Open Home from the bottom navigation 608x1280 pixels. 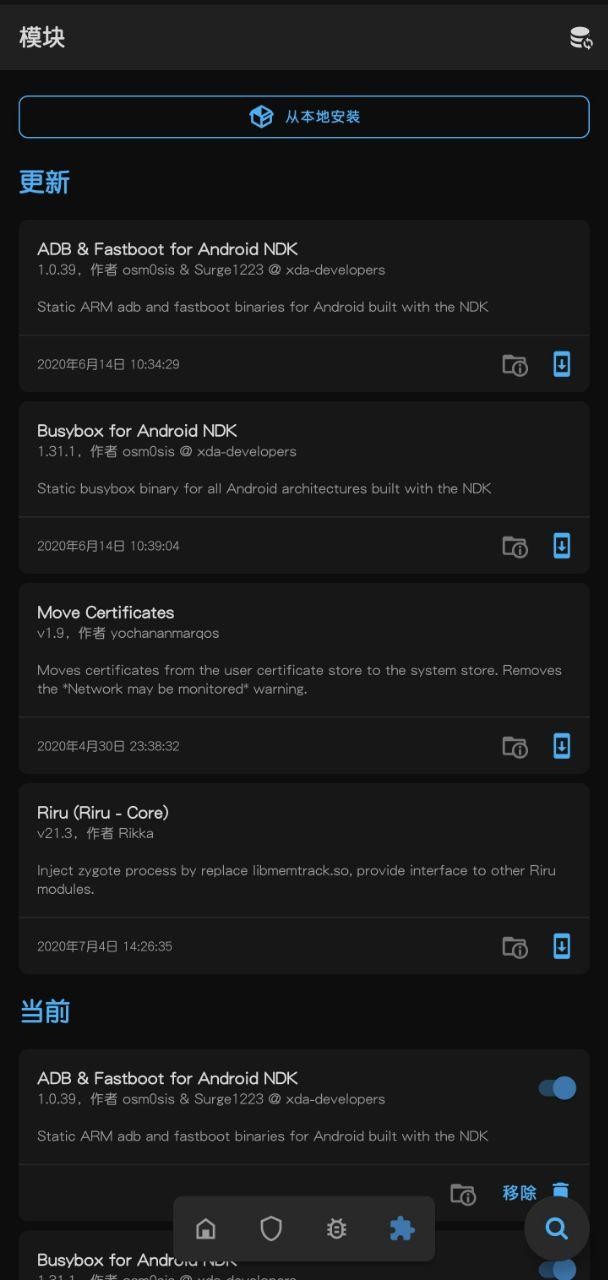(x=206, y=1228)
